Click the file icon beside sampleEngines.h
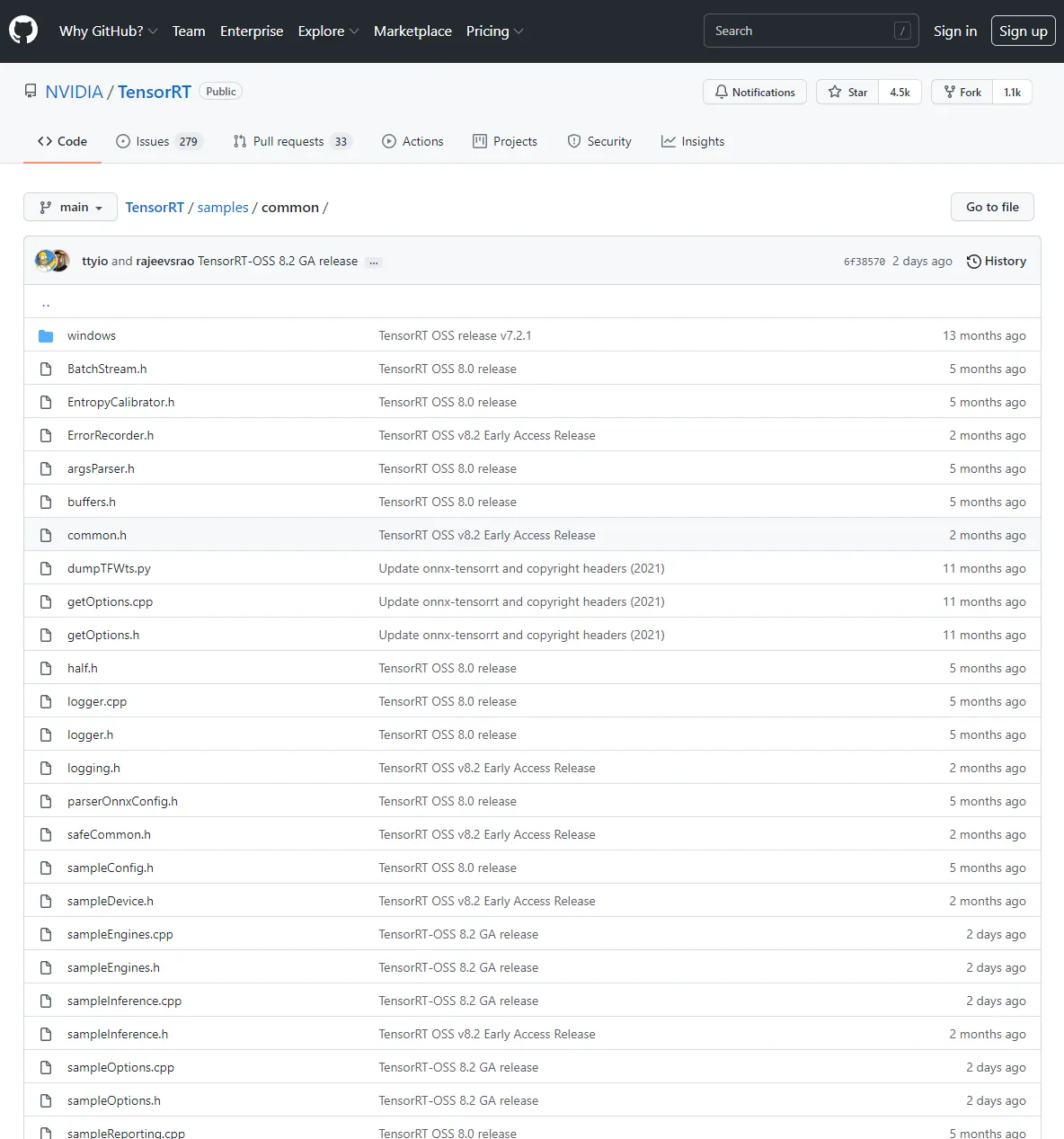Screen dimensions: 1064x1139 click(46, 967)
